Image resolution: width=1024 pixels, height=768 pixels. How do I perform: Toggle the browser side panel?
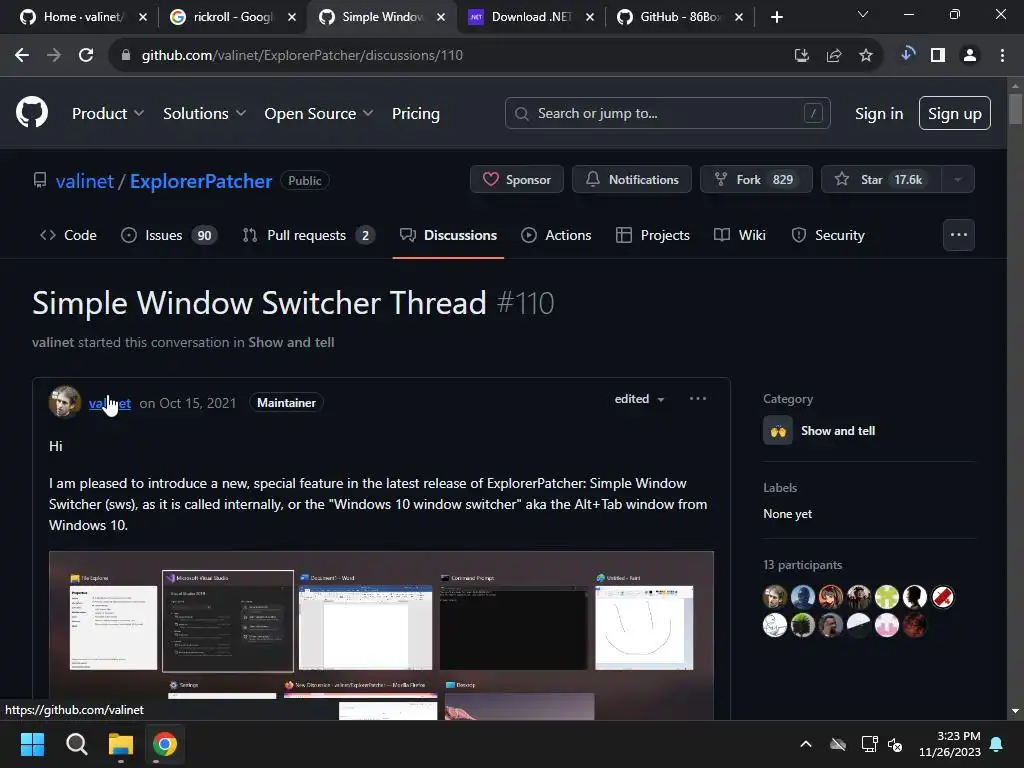[938, 56]
